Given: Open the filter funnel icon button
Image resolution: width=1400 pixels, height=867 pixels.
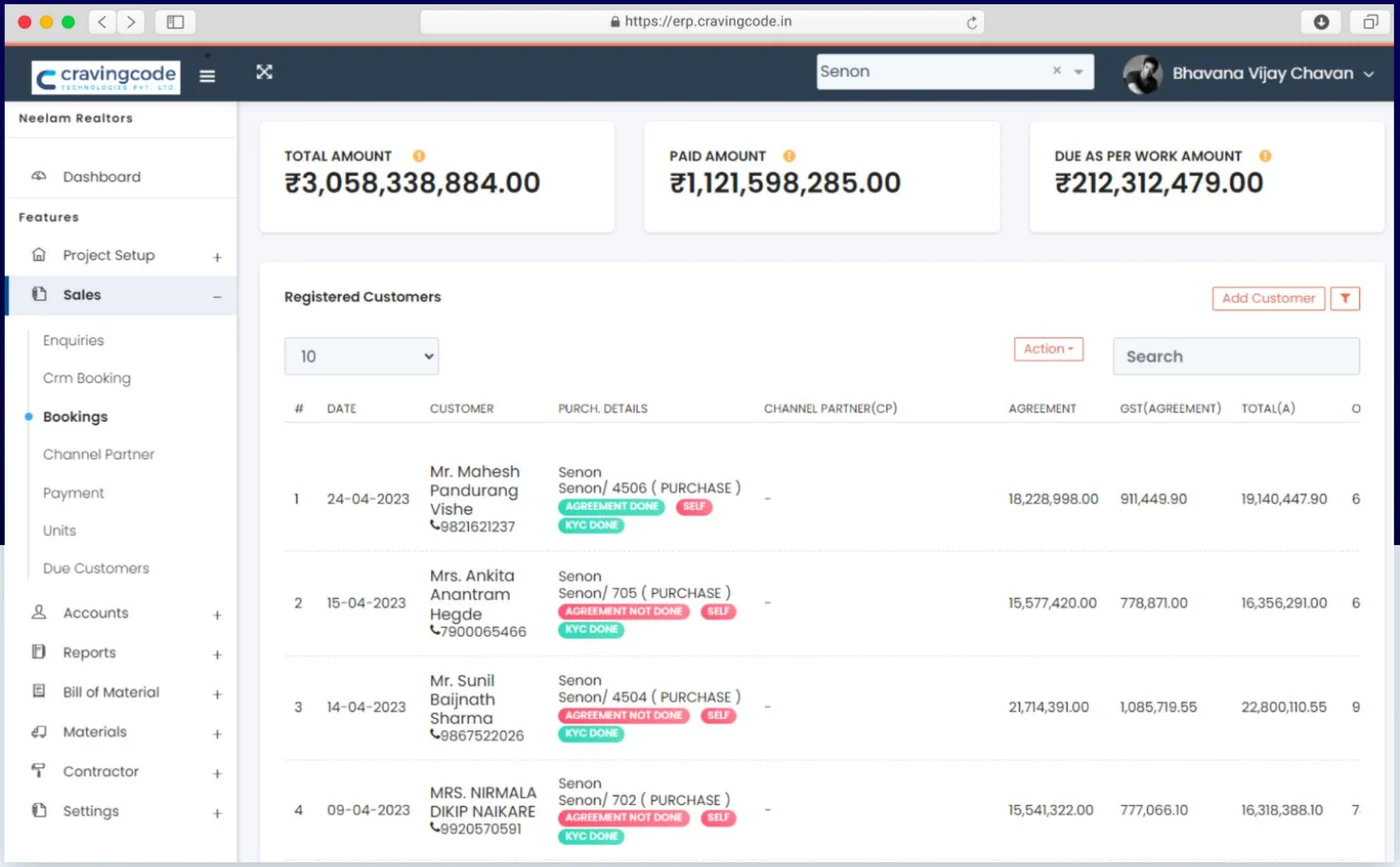Looking at the screenshot, I should [x=1345, y=298].
